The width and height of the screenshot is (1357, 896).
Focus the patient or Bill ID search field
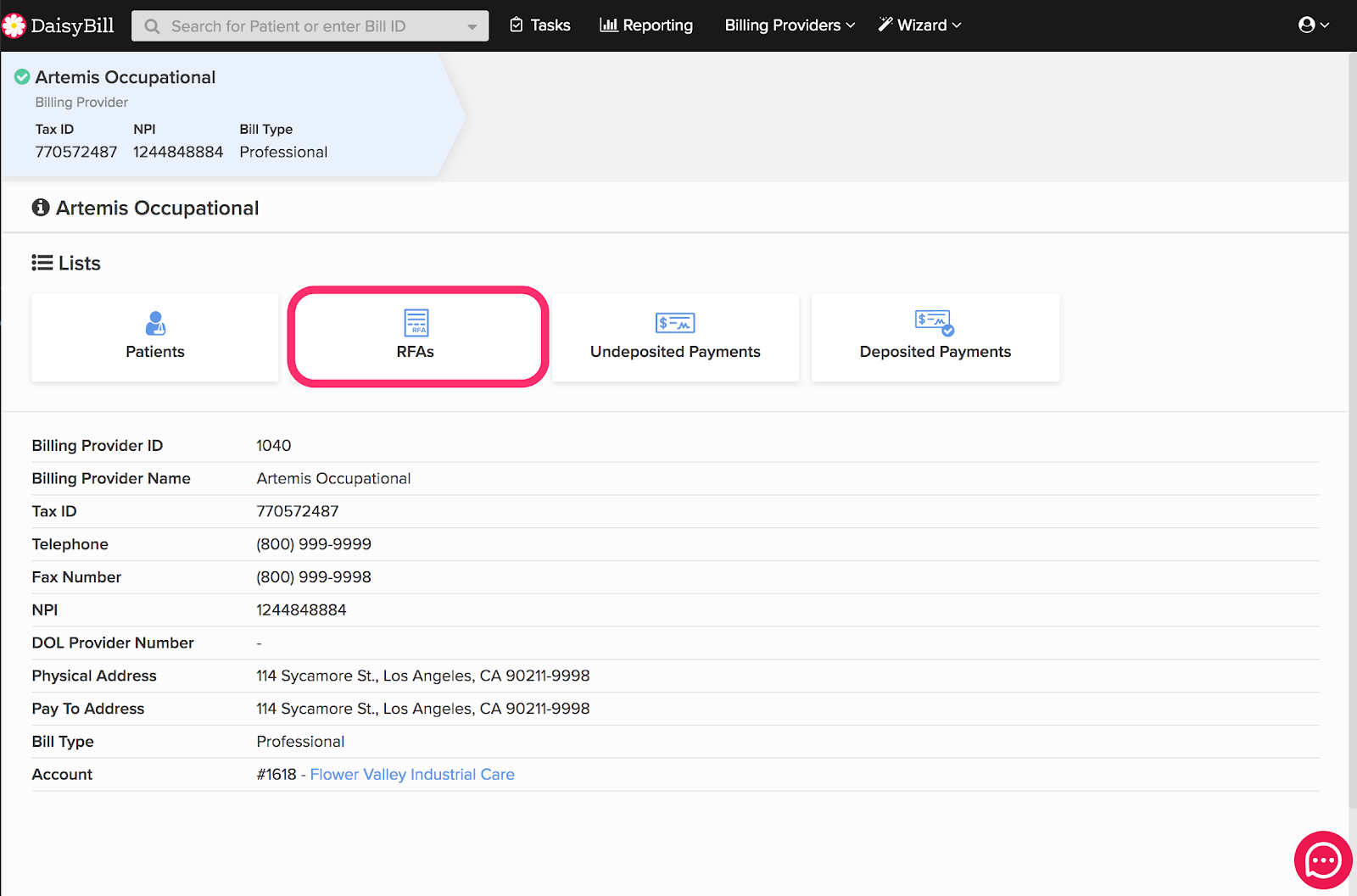tap(310, 26)
